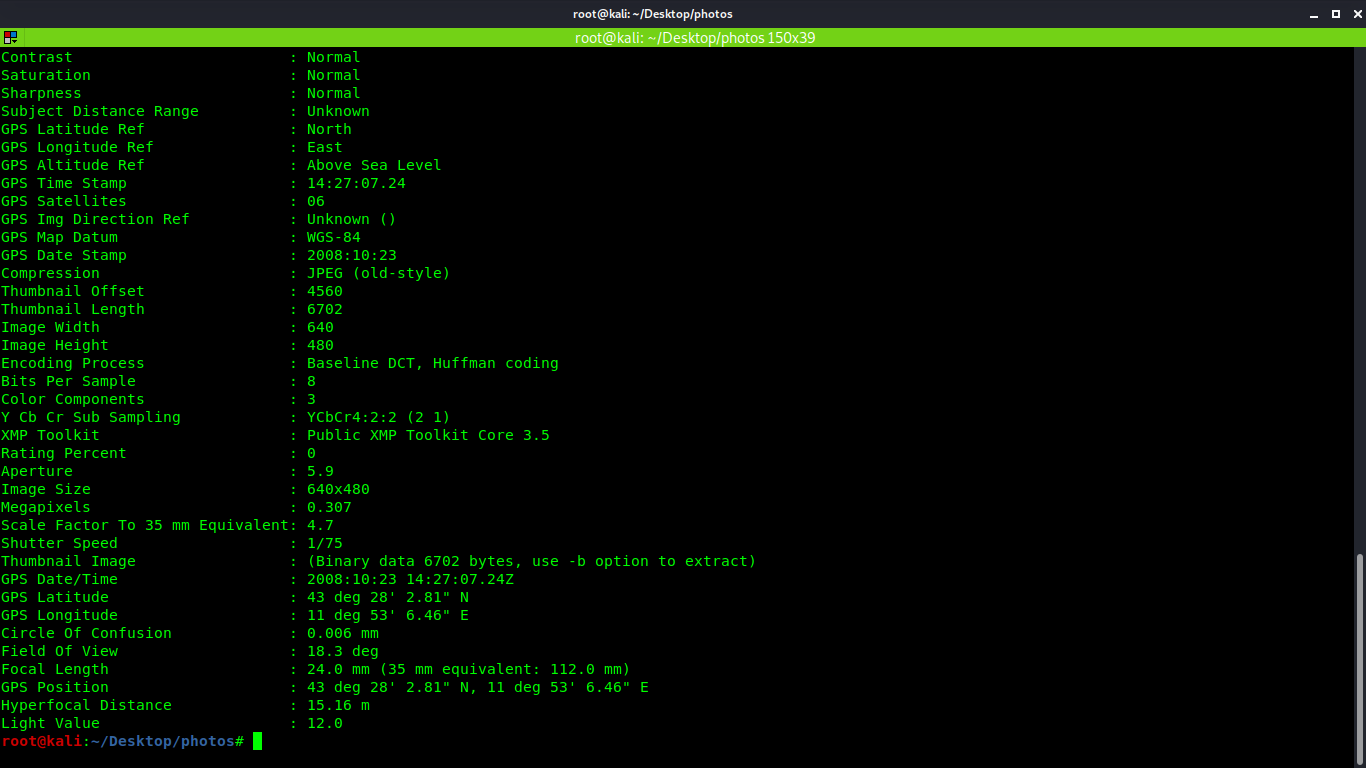Close the root@kali terminal window
This screenshot has width=1366, height=768.
click(1354, 14)
